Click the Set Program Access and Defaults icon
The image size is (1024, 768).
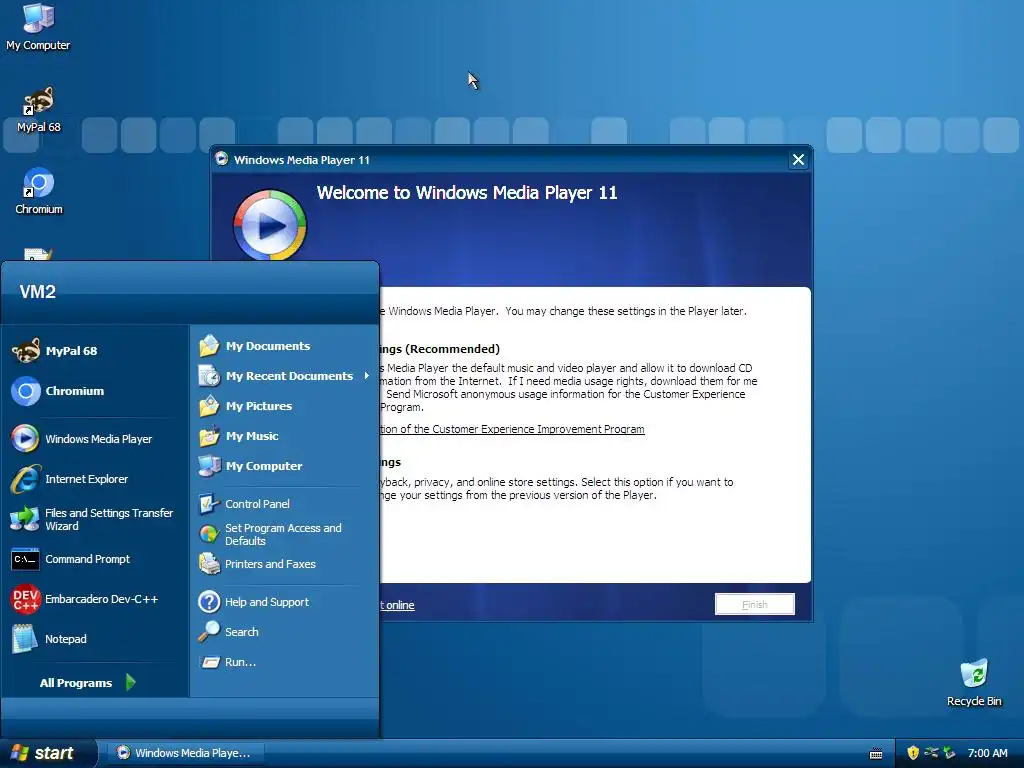pos(209,534)
